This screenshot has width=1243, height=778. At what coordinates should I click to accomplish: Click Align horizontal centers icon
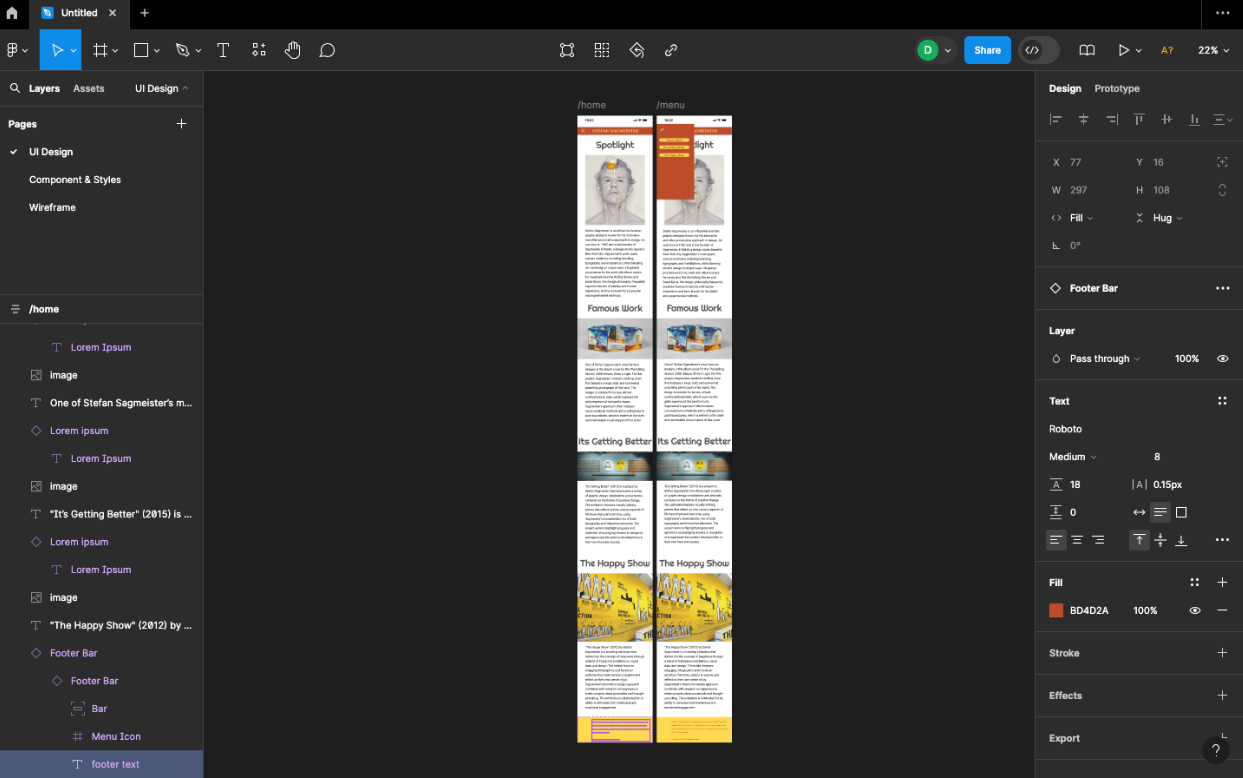click(1083, 119)
